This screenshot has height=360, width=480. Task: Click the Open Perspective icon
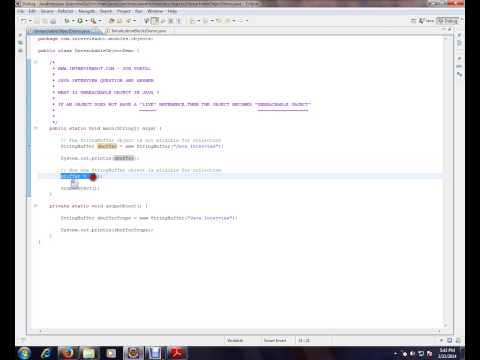click(x=413, y=21)
